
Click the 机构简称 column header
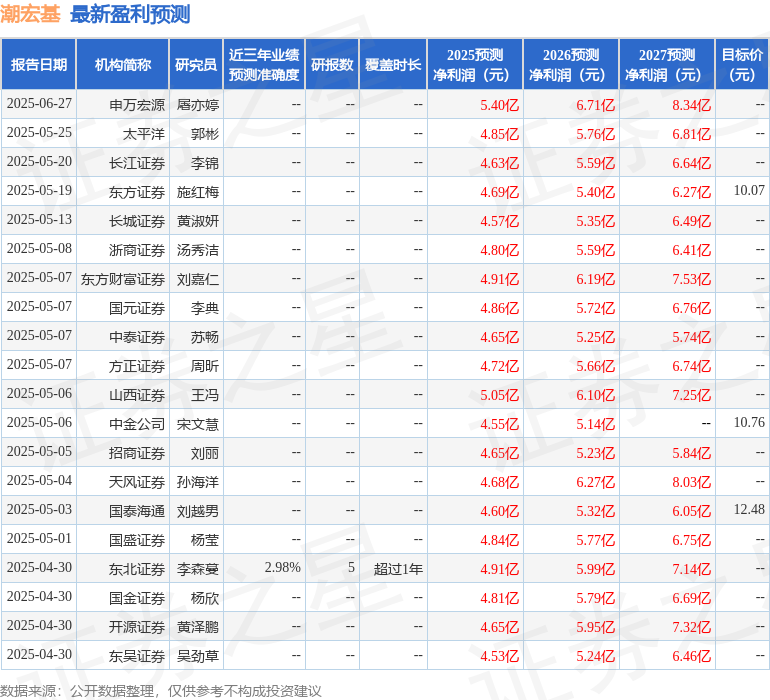pos(123,65)
